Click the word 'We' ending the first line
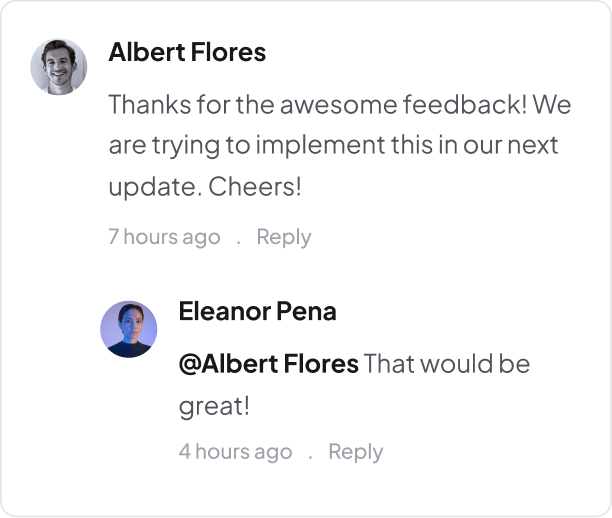This screenshot has height=518, width=612. click(x=552, y=105)
